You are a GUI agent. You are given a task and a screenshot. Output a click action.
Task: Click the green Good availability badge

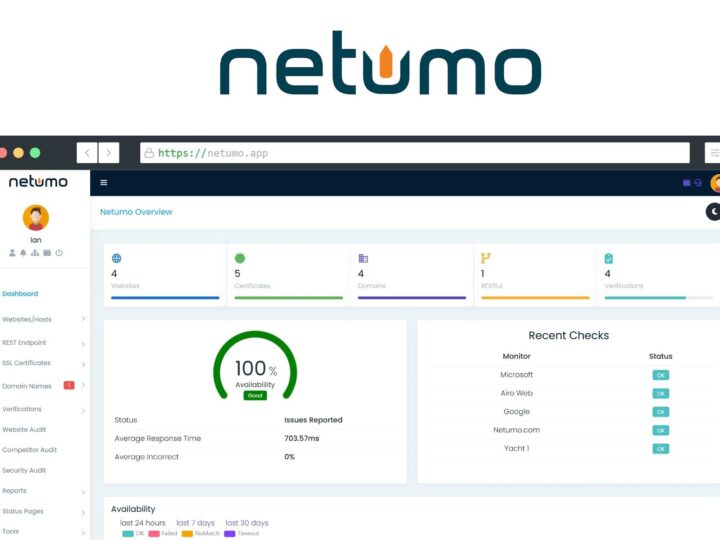(255, 395)
